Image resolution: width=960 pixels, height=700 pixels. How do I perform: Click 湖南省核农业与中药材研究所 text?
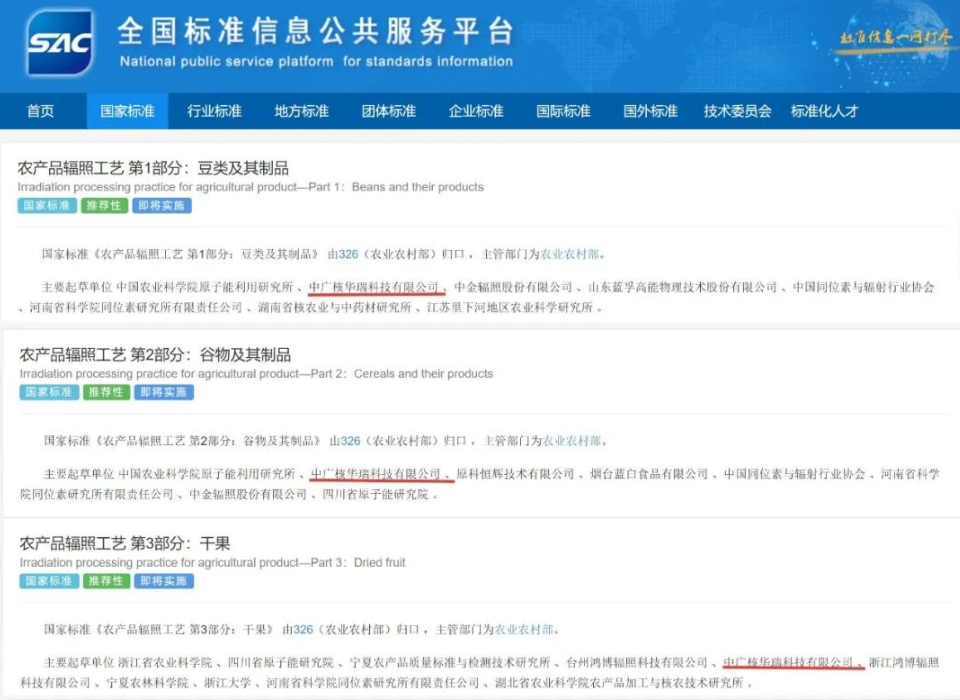[334, 307]
